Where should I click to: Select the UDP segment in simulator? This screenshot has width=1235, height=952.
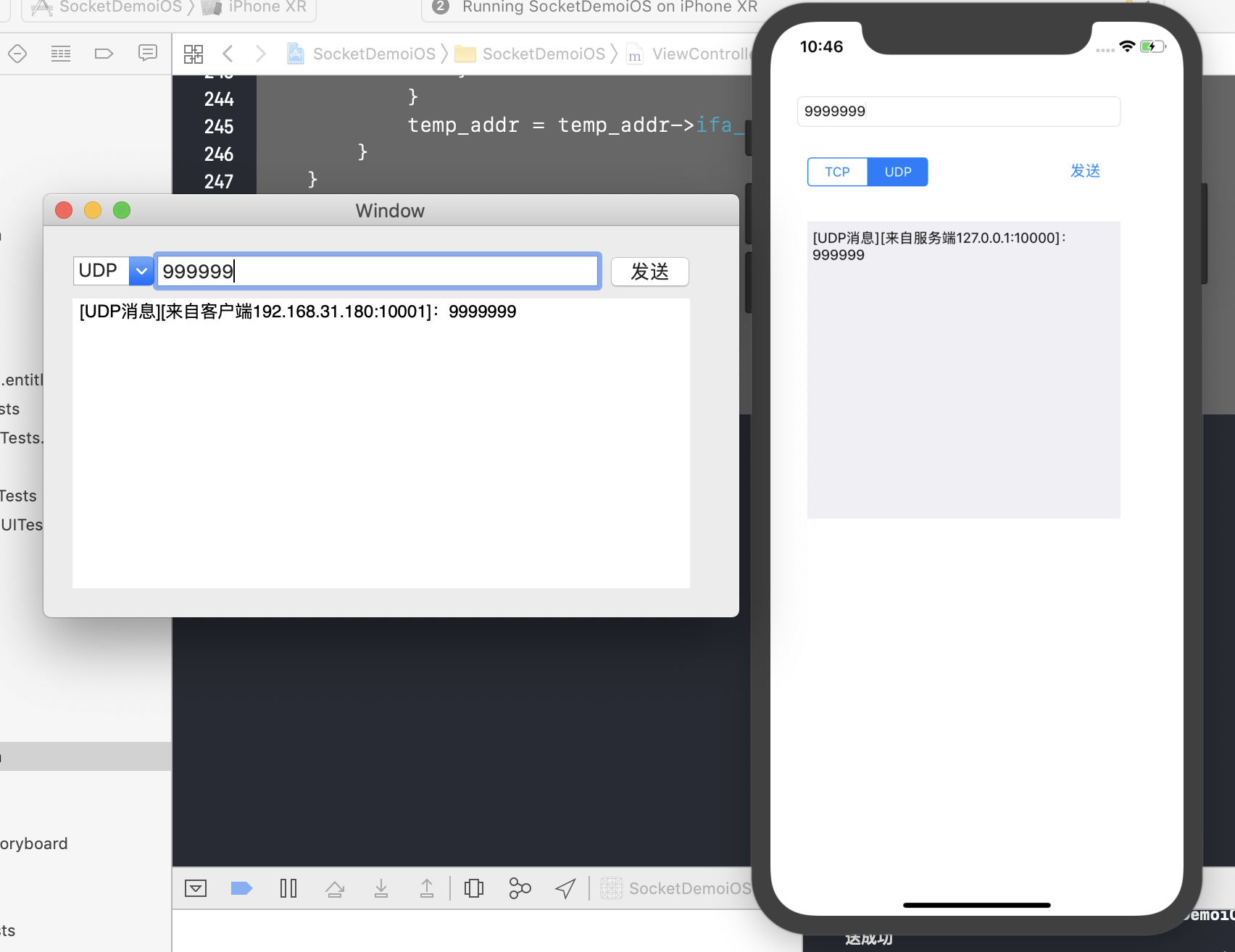[898, 172]
